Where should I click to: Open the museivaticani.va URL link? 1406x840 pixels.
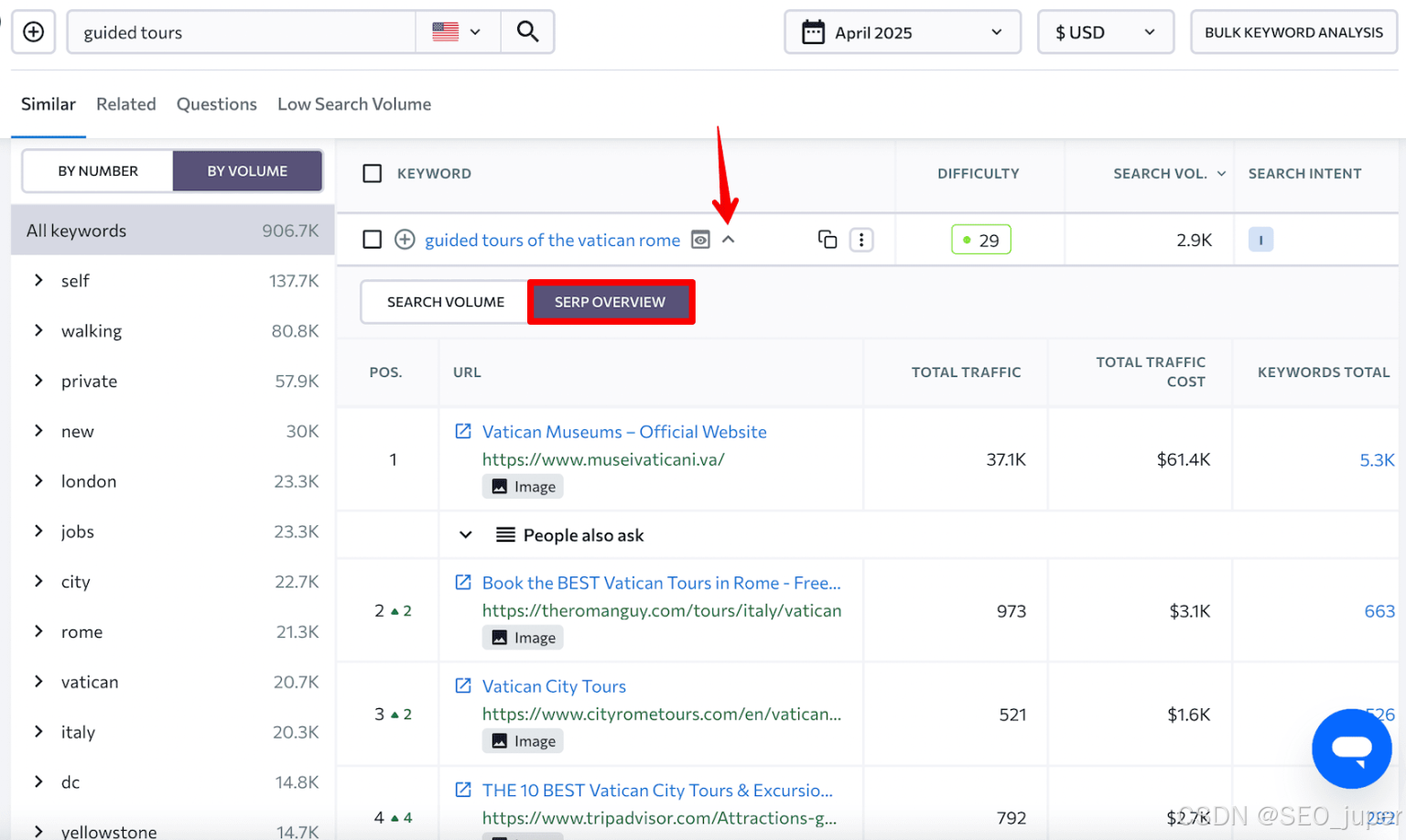click(603, 459)
